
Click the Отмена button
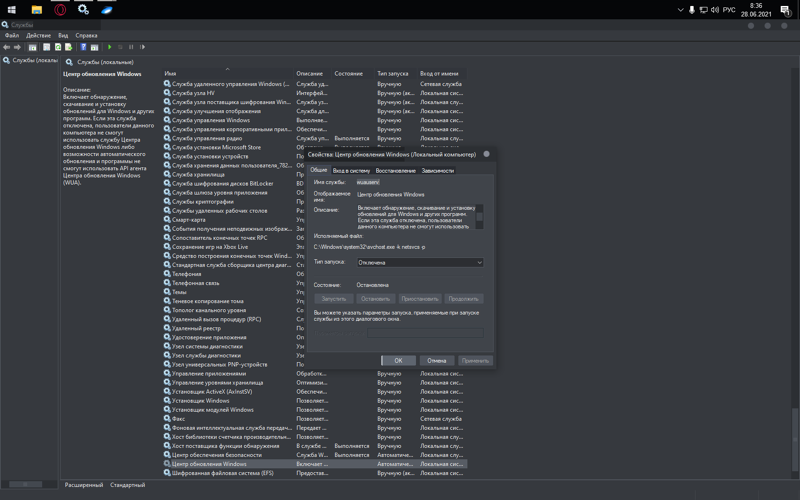pyautogui.click(x=437, y=360)
